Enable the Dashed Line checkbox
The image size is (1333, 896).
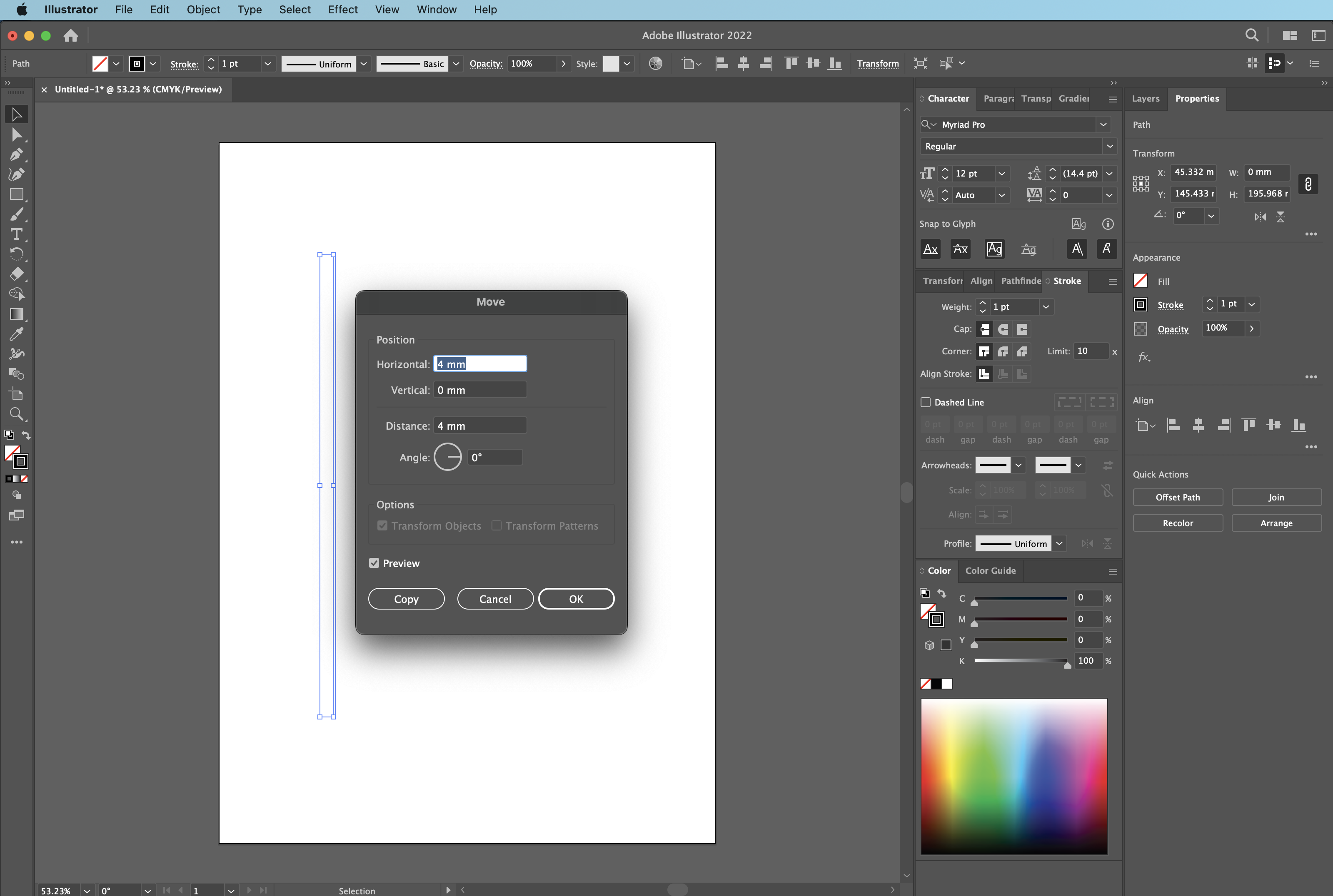click(926, 402)
